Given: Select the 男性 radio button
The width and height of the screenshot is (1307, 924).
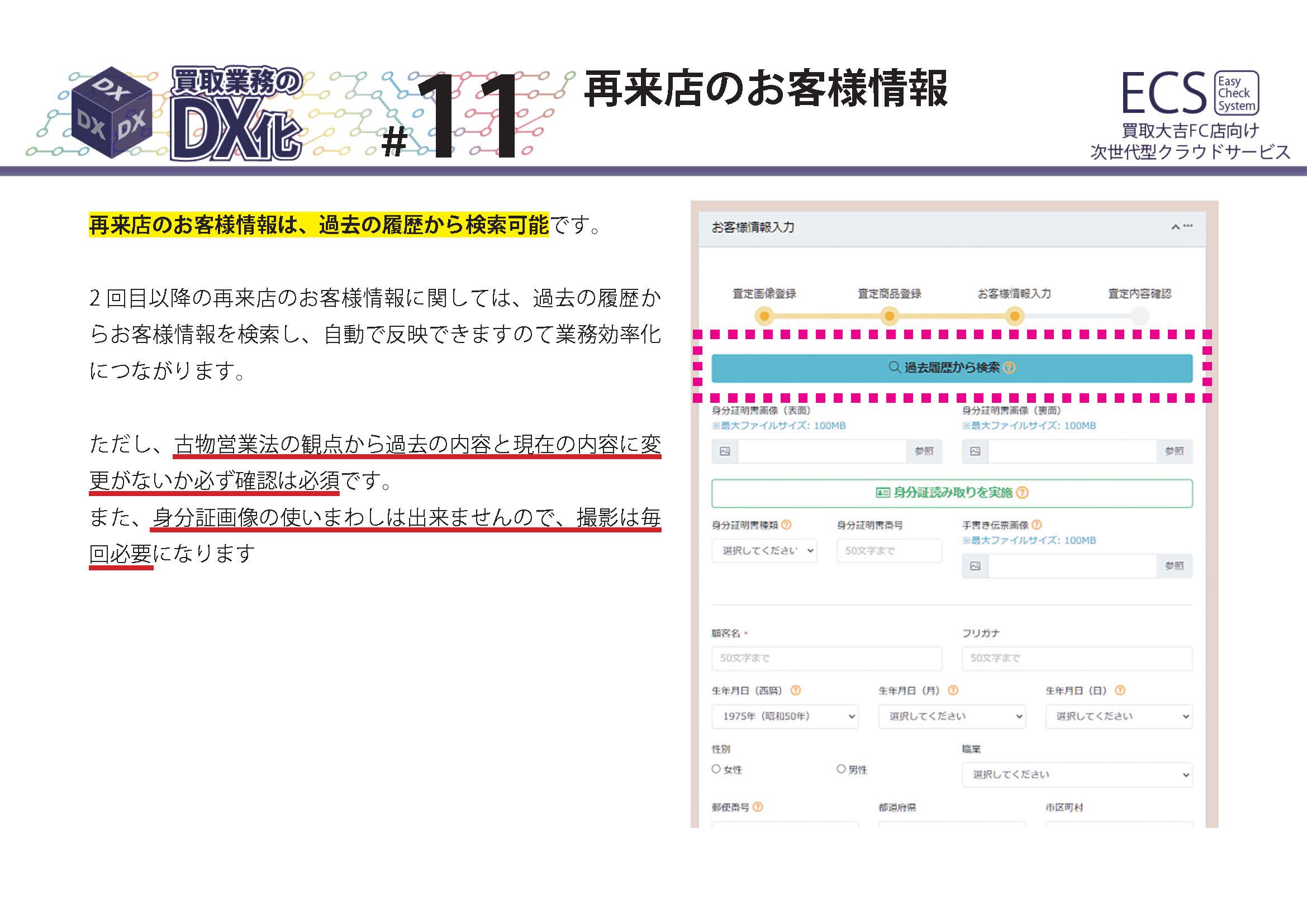Looking at the screenshot, I should (841, 769).
